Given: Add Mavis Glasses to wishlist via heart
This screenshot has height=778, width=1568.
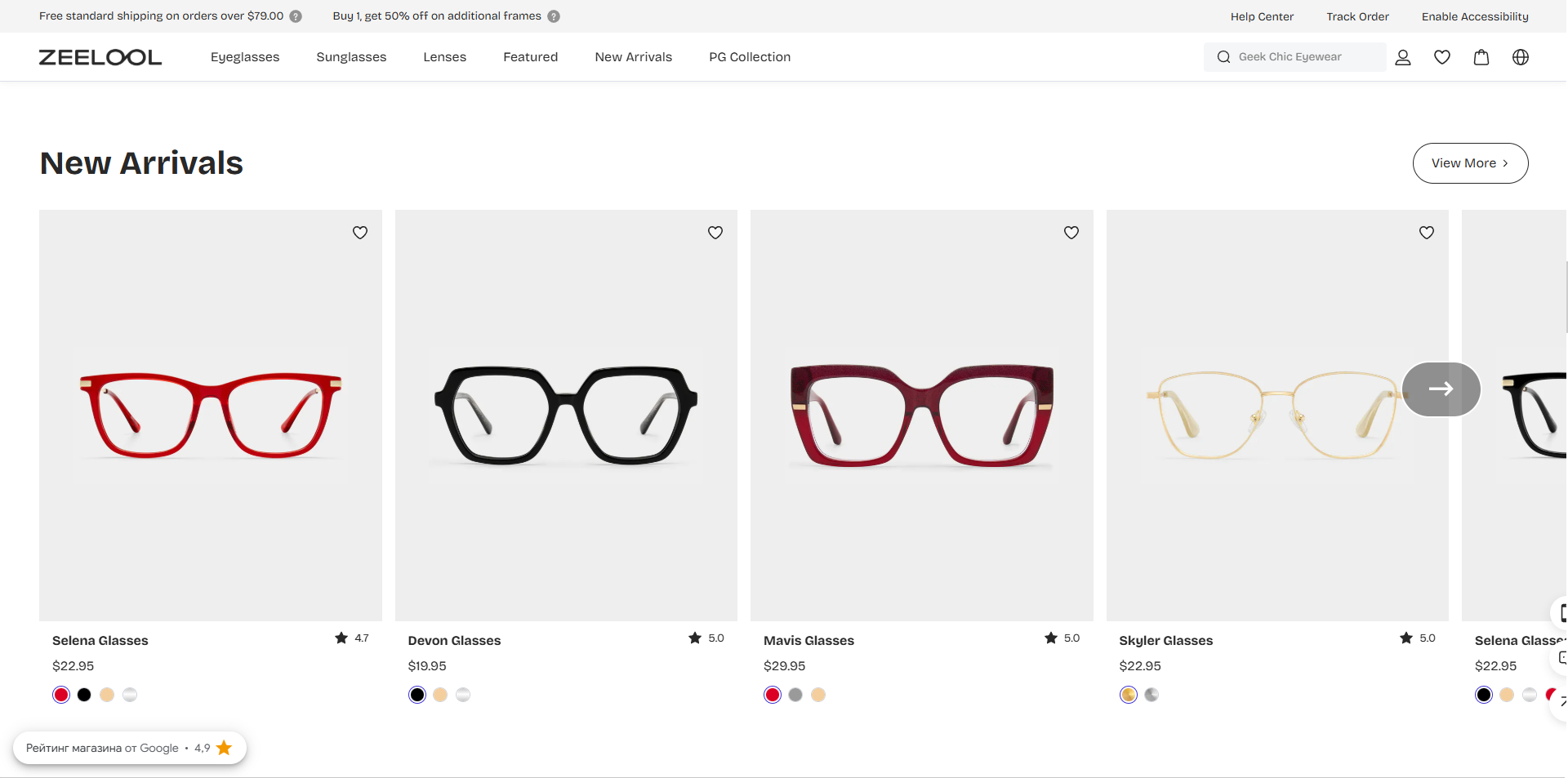Looking at the screenshot, I should pos(1071,233).
